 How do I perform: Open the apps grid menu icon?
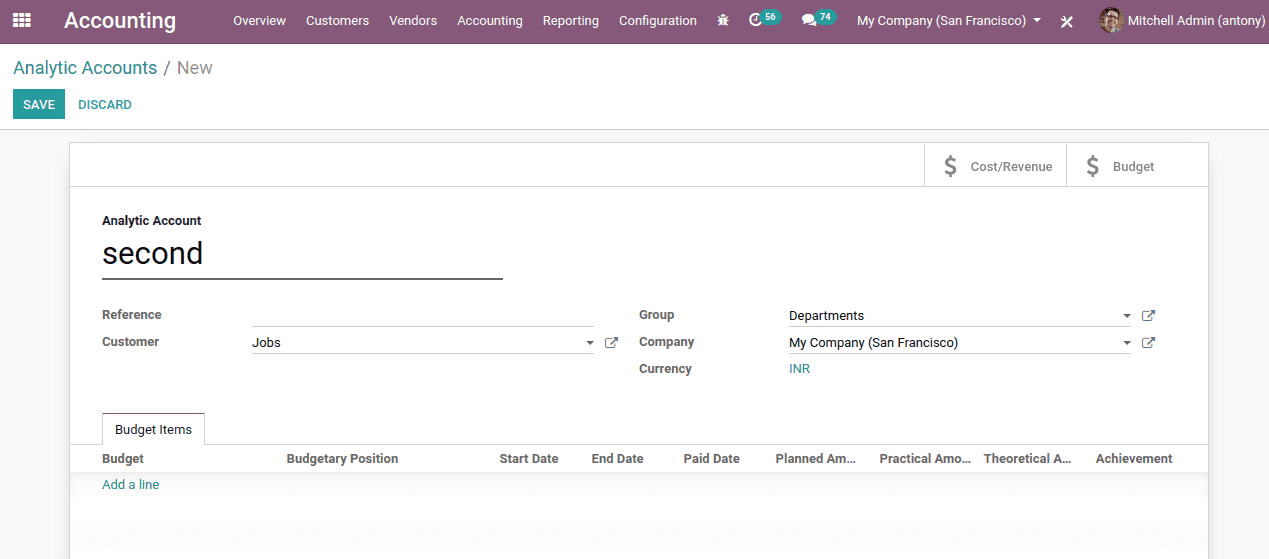pos(22,20)
